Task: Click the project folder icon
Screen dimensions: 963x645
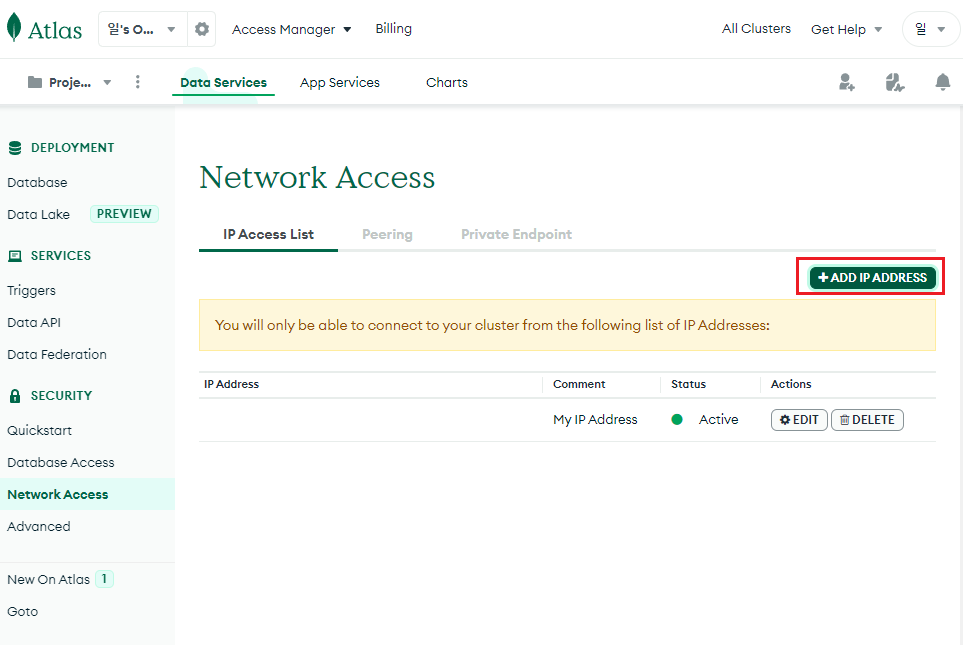Action: coord(35,82)
